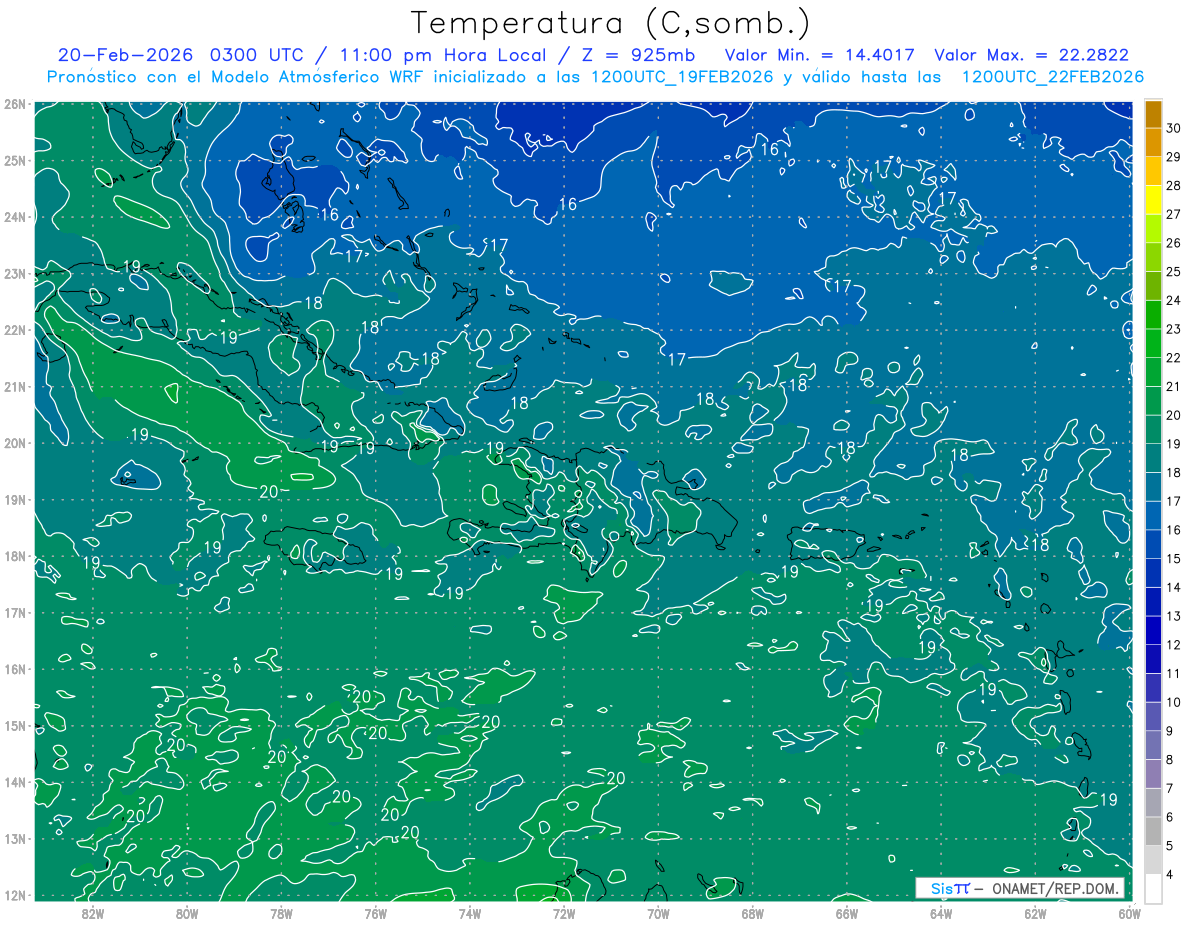Pick the color bar swatch labeled 15
Image resolution: width=1200 pixels, height=927 pixels.
1154,543
